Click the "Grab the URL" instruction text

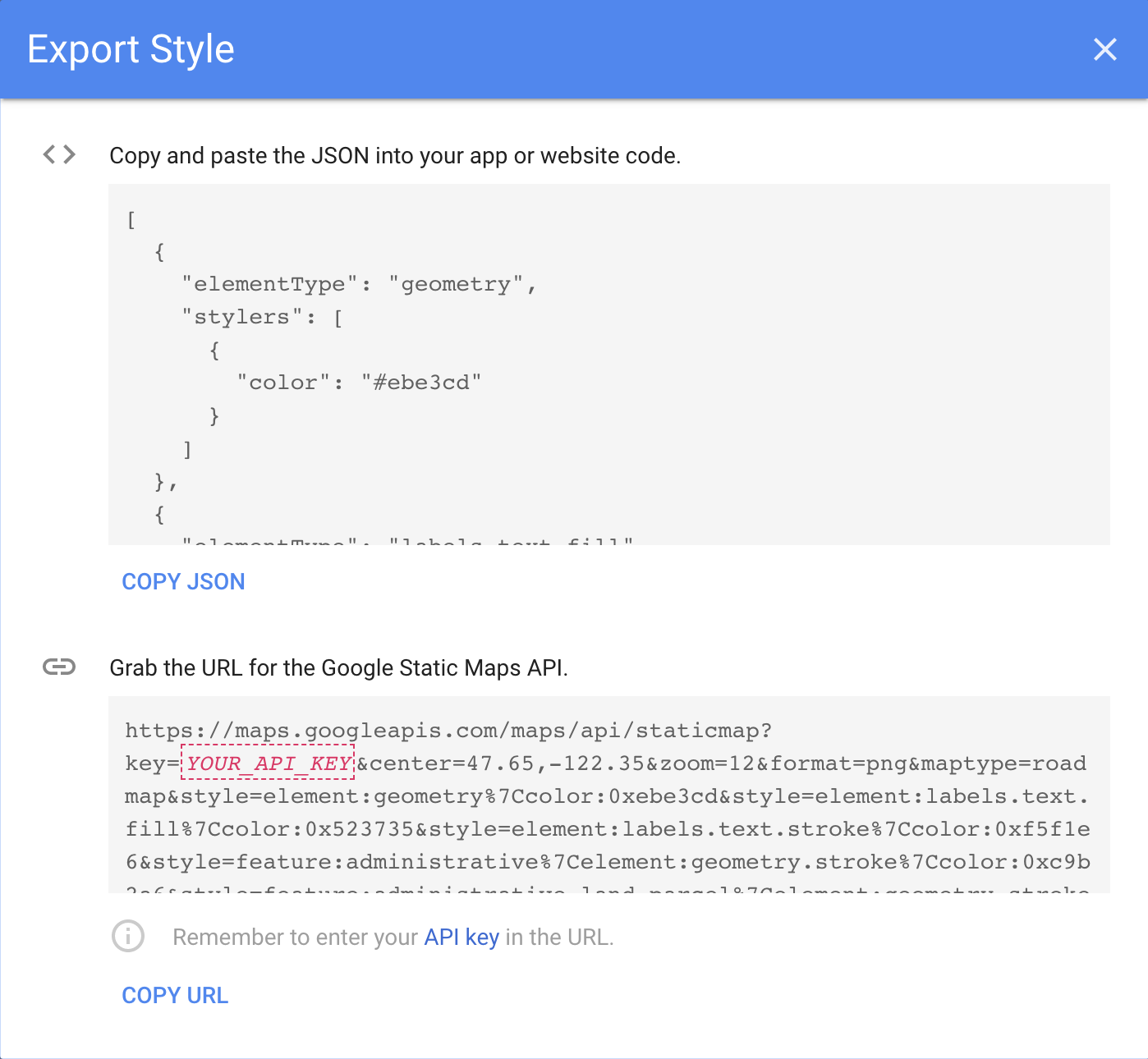[338, 667]
